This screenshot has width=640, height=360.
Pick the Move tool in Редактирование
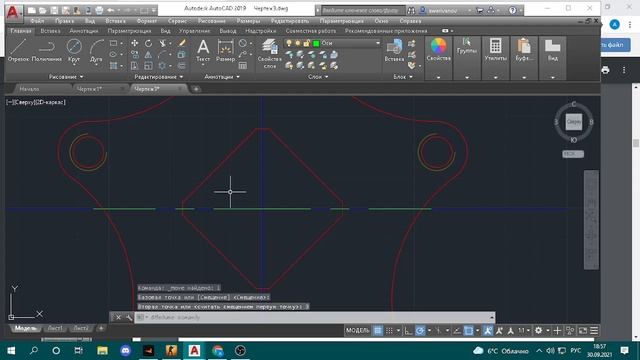coord(134,43)
